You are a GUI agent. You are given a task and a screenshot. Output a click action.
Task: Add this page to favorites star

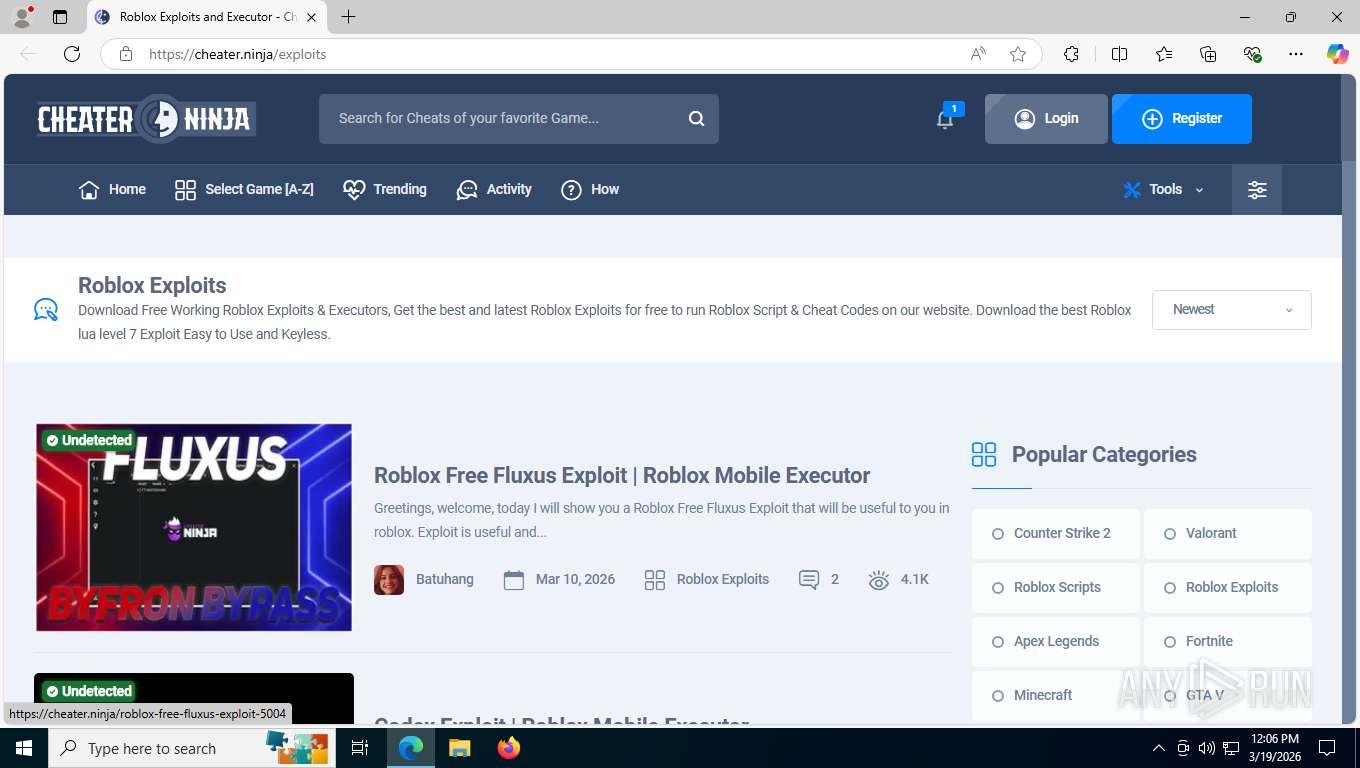click(1018, 54)
